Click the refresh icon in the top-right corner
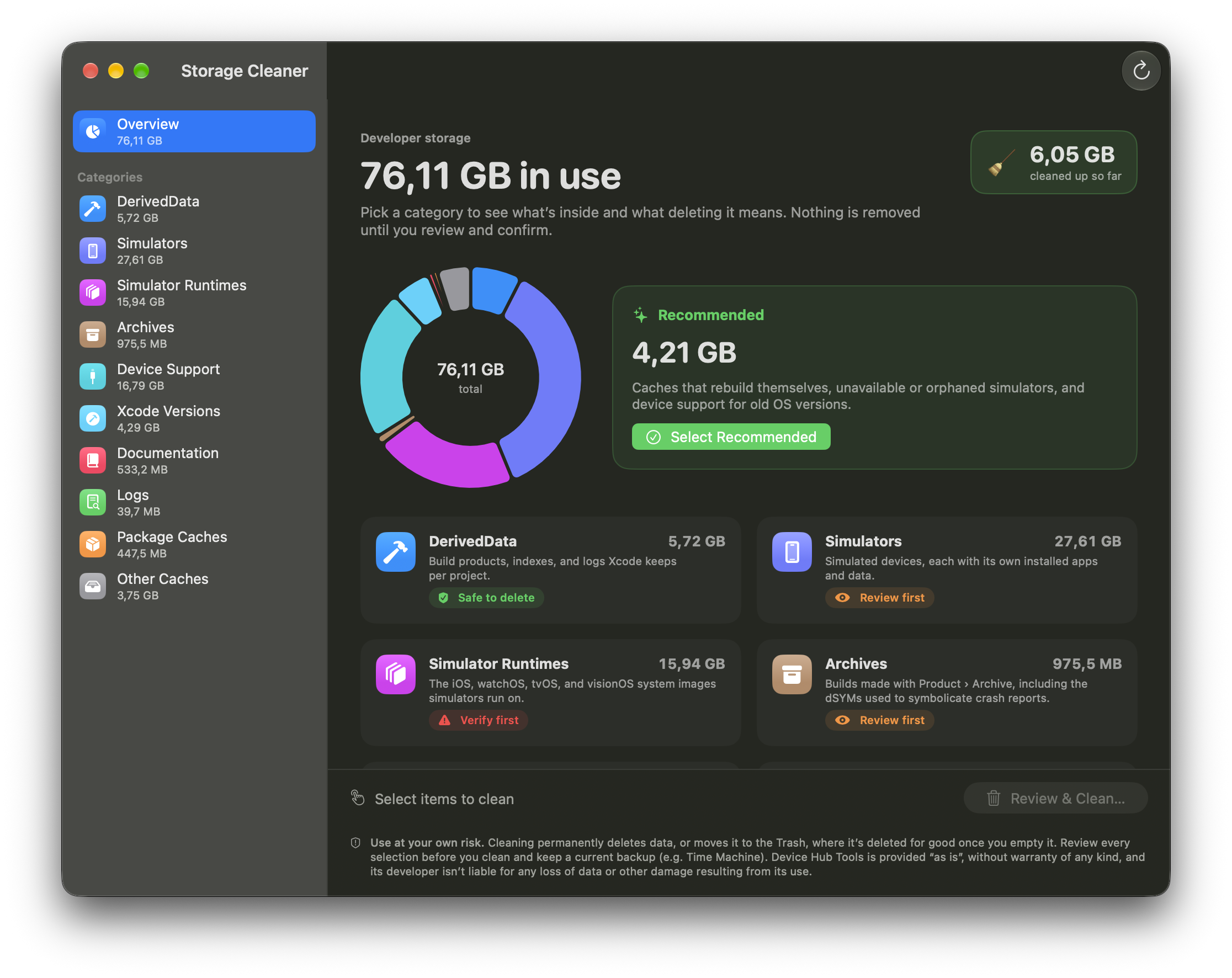The image size is (1232, 978). (1140, 71)
